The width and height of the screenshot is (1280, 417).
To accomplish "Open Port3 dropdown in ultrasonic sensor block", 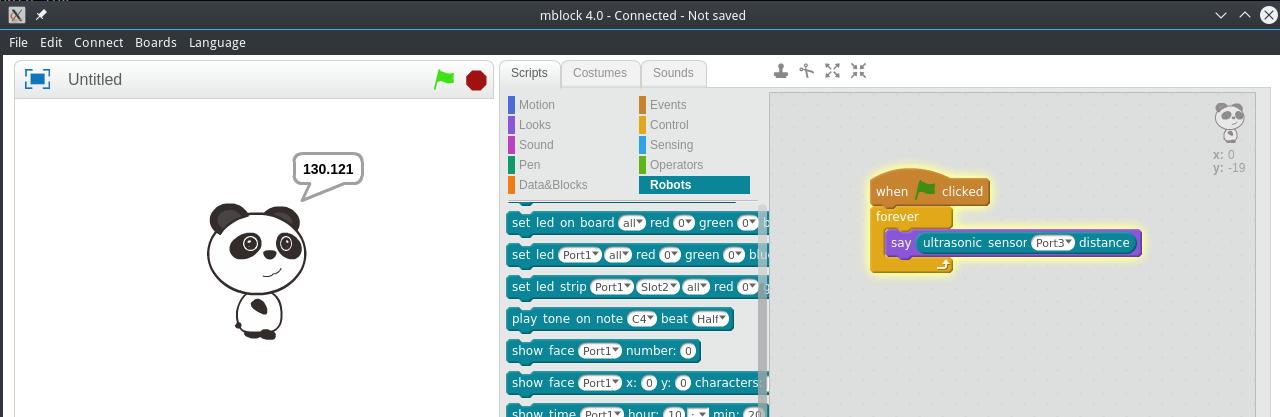I will click(1053, 243).
